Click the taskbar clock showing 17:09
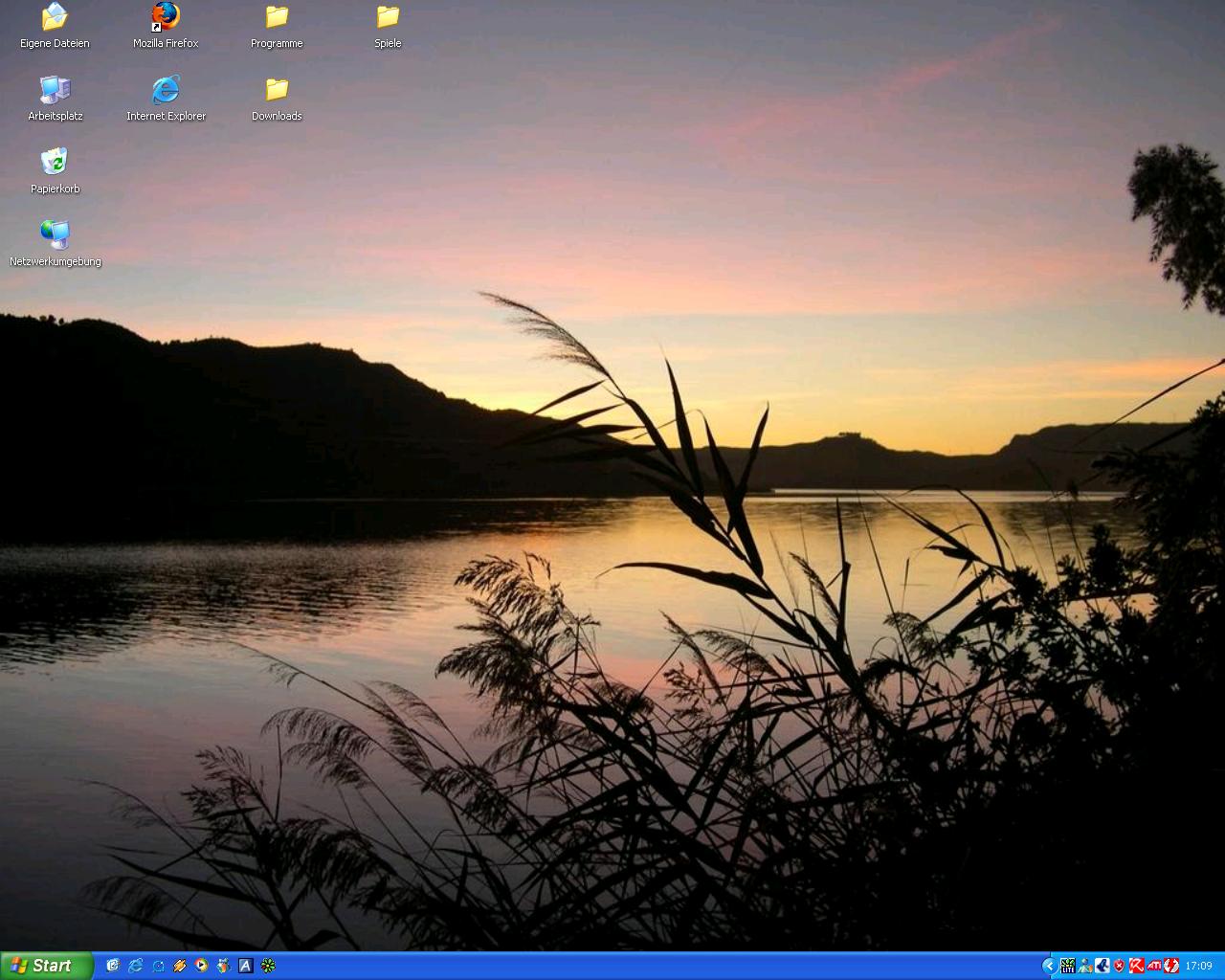The height and width of the screenshot is (980, 1225). click(1198, 966)
